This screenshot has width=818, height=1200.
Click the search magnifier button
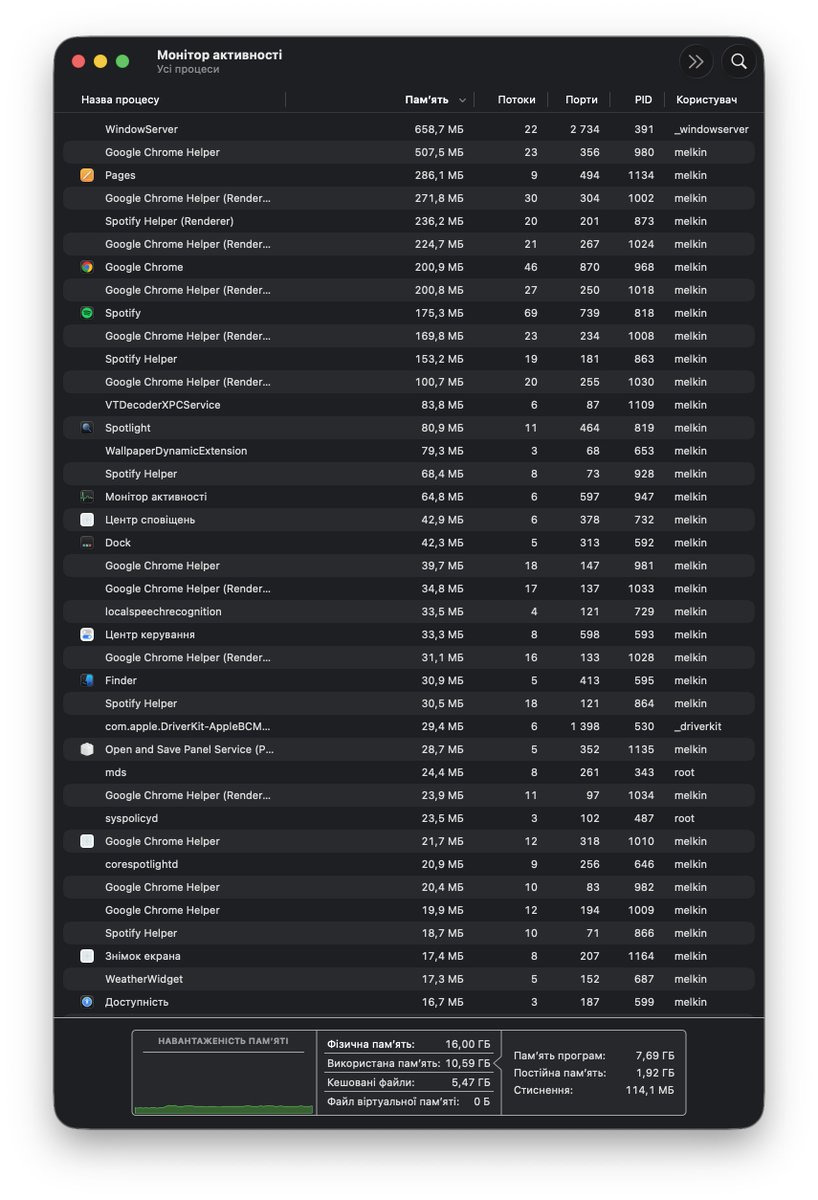click(x=739, y=62)
